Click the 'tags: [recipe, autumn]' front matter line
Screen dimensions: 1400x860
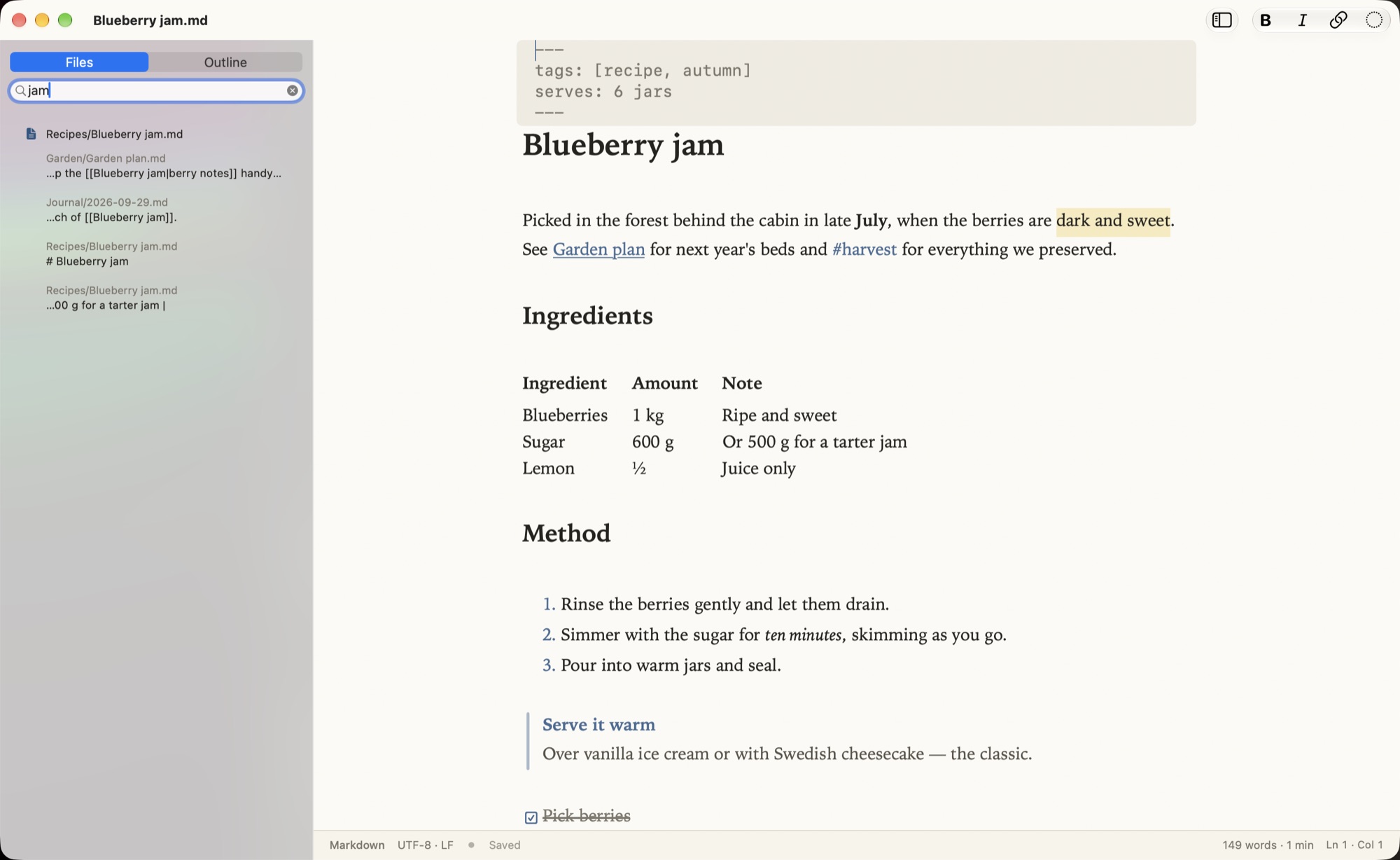(643, 71)
